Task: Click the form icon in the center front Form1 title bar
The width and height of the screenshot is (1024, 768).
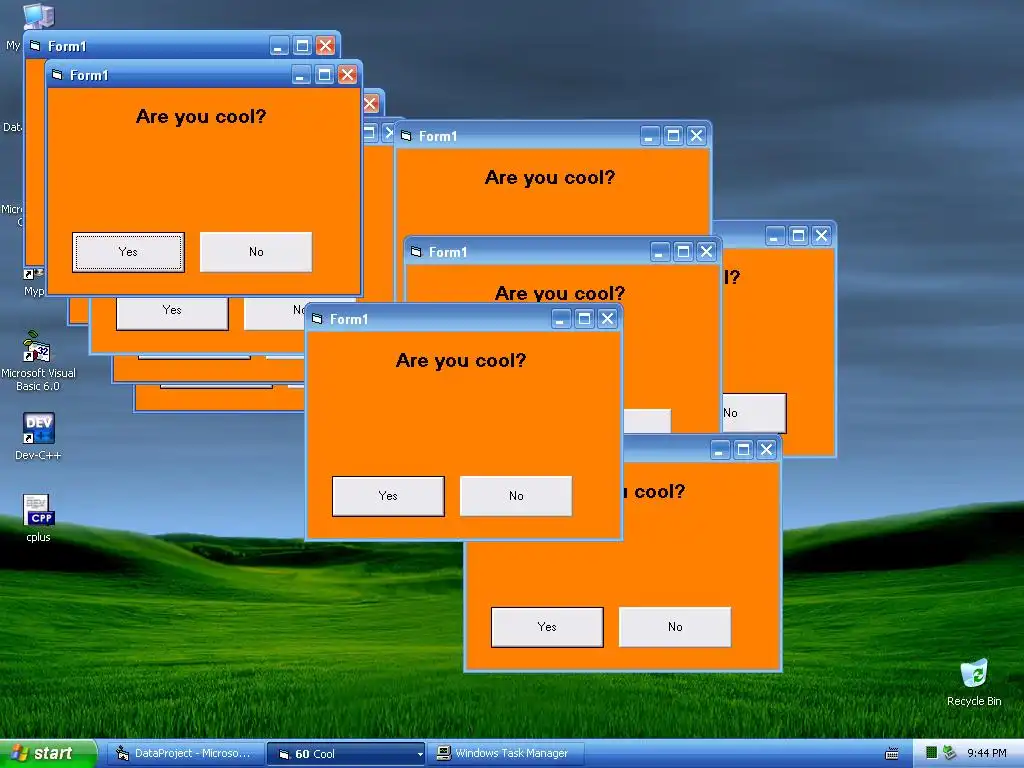Action: [317, 319]
